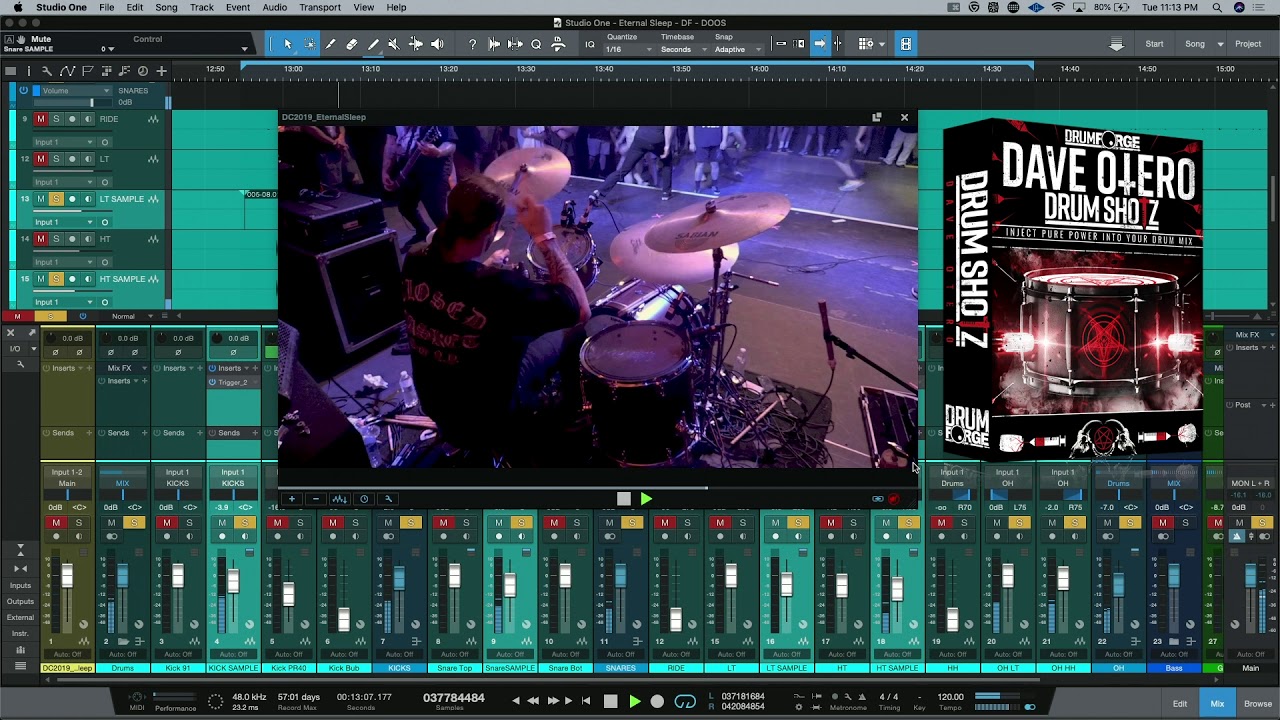Select the Arrow tool in the toolbar

tap(287, 44)
